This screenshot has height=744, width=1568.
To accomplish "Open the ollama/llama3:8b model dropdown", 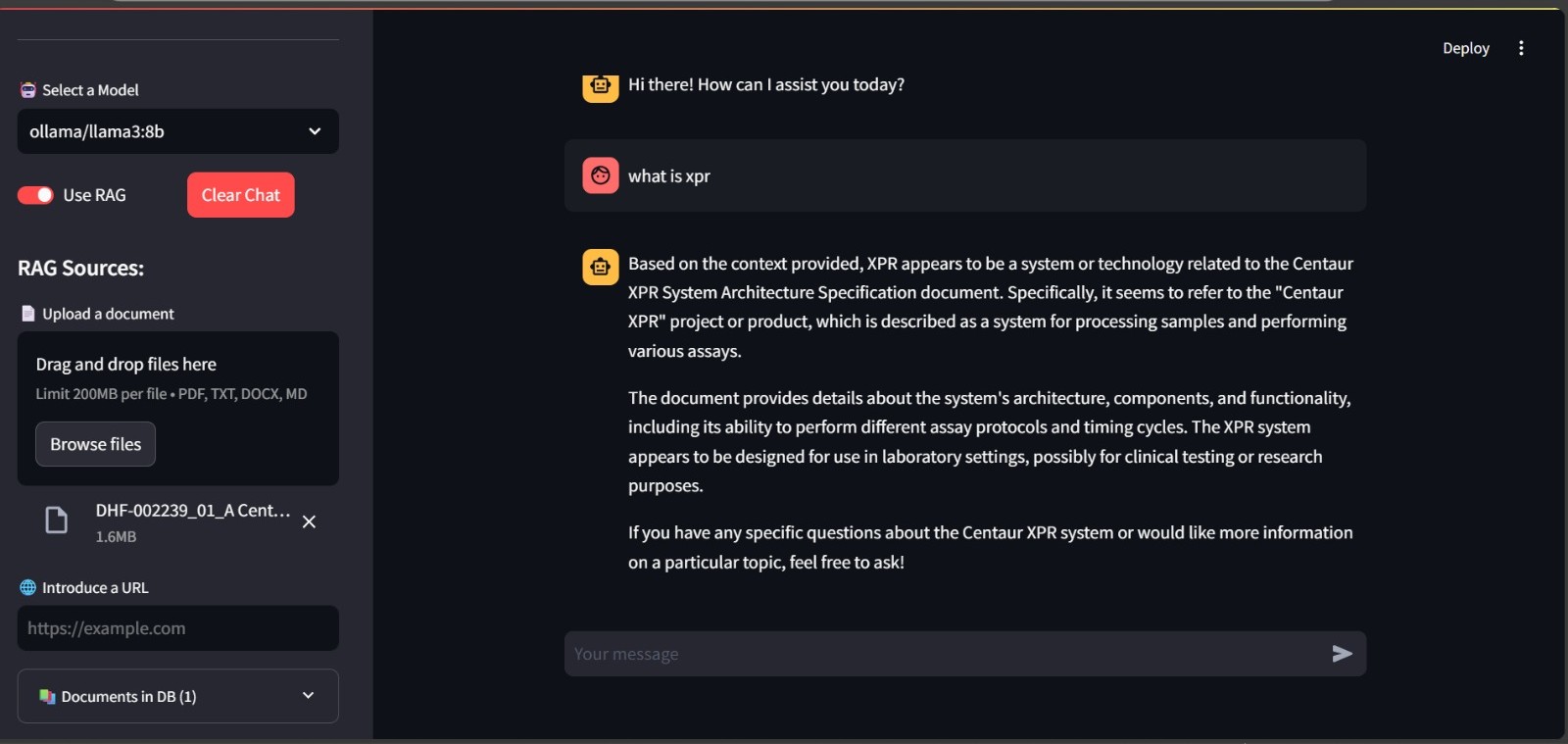I will [x=178, y=131].
